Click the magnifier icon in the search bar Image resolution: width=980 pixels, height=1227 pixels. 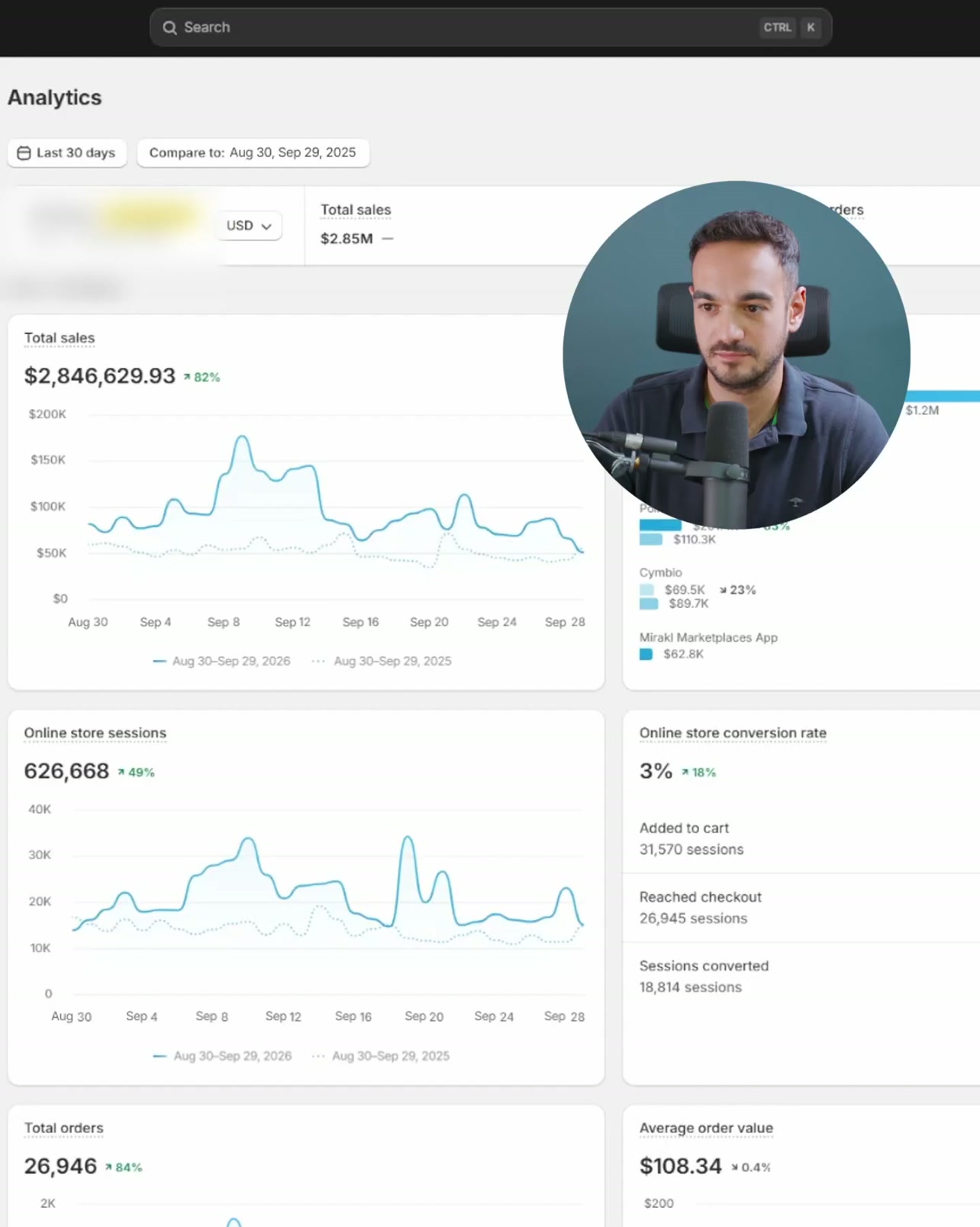[x=169, y=27]
